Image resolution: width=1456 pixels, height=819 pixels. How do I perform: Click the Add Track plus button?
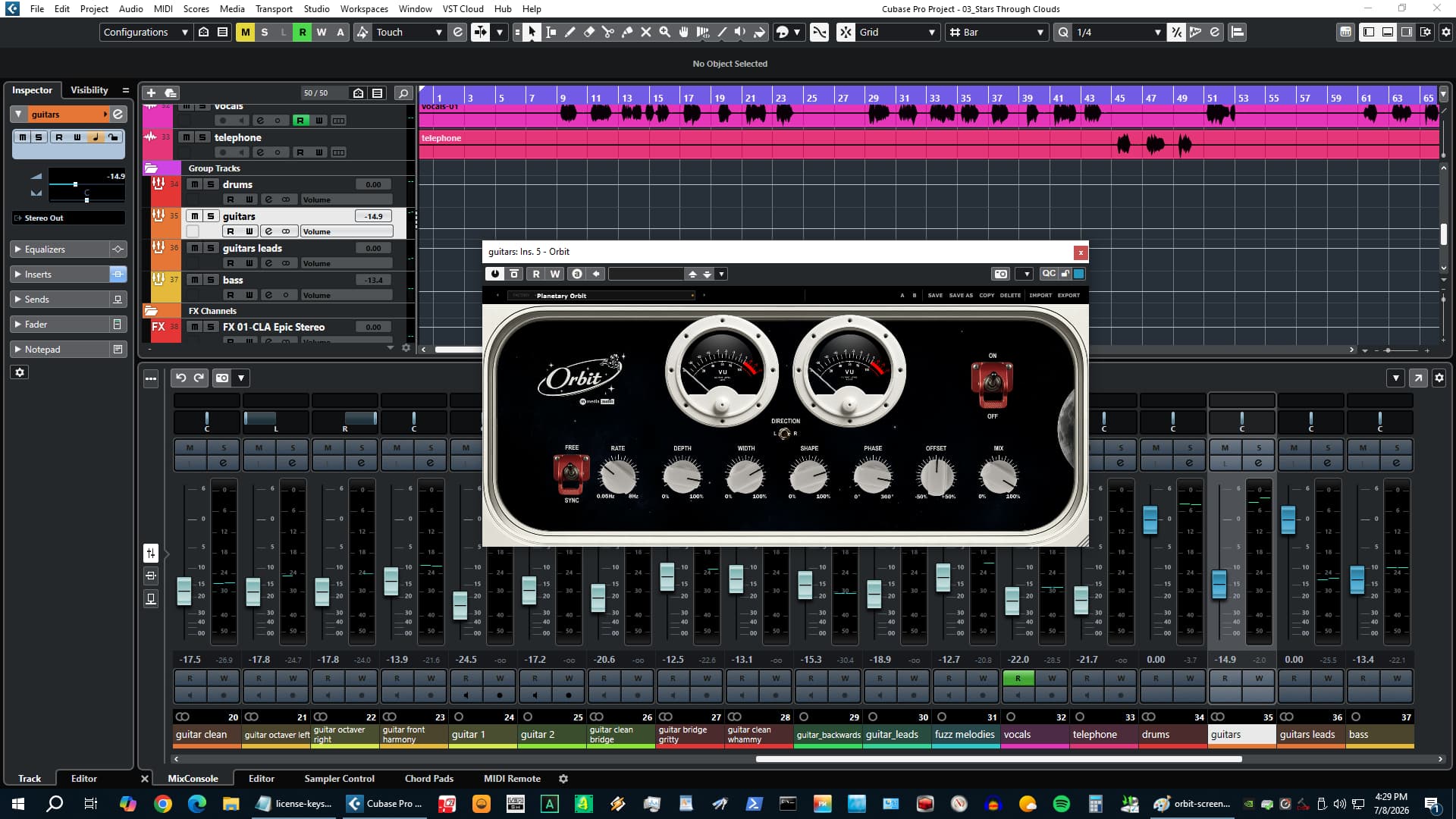click(151, 93)
